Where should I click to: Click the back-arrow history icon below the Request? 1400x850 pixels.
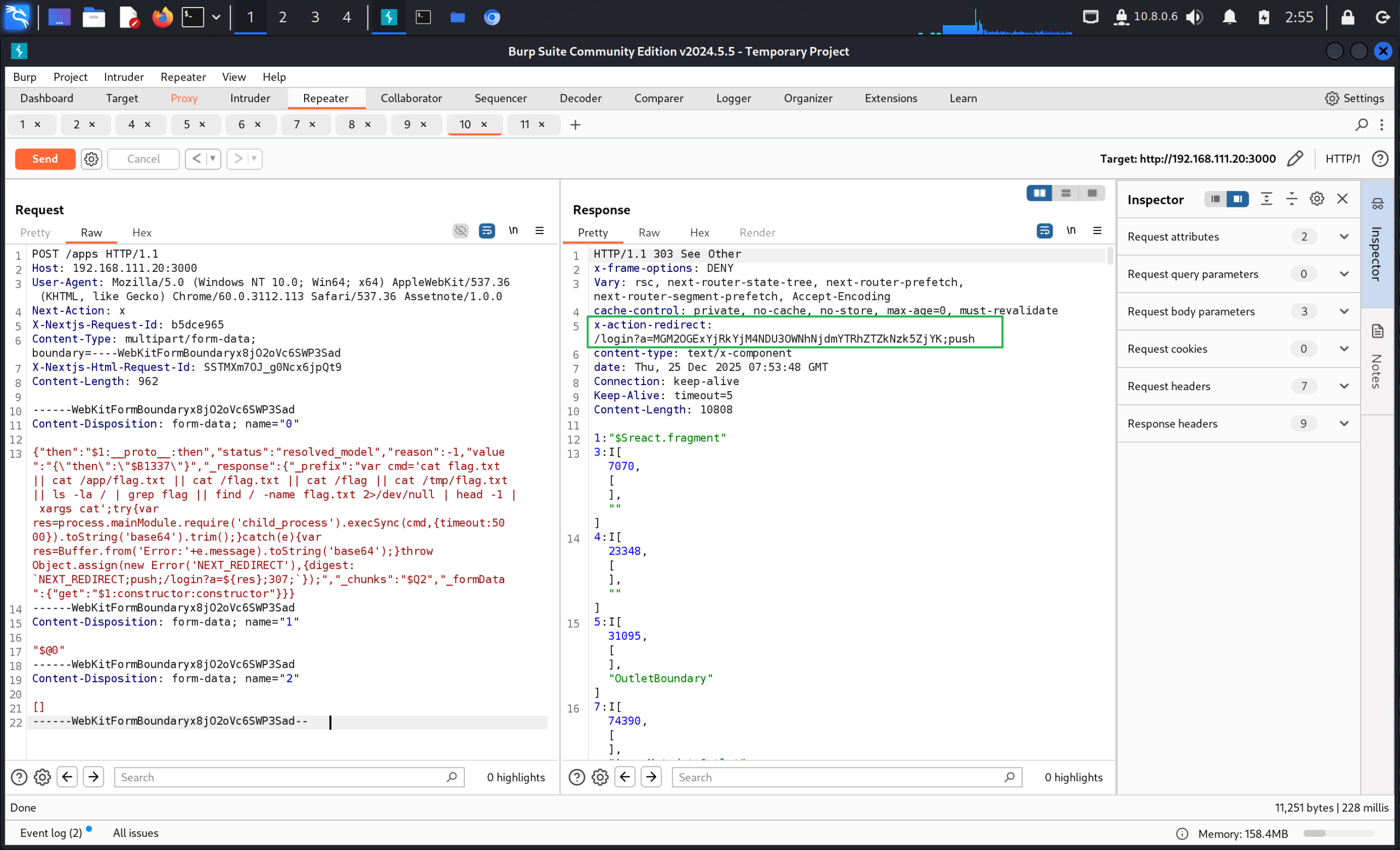click(x=67, y=777)
